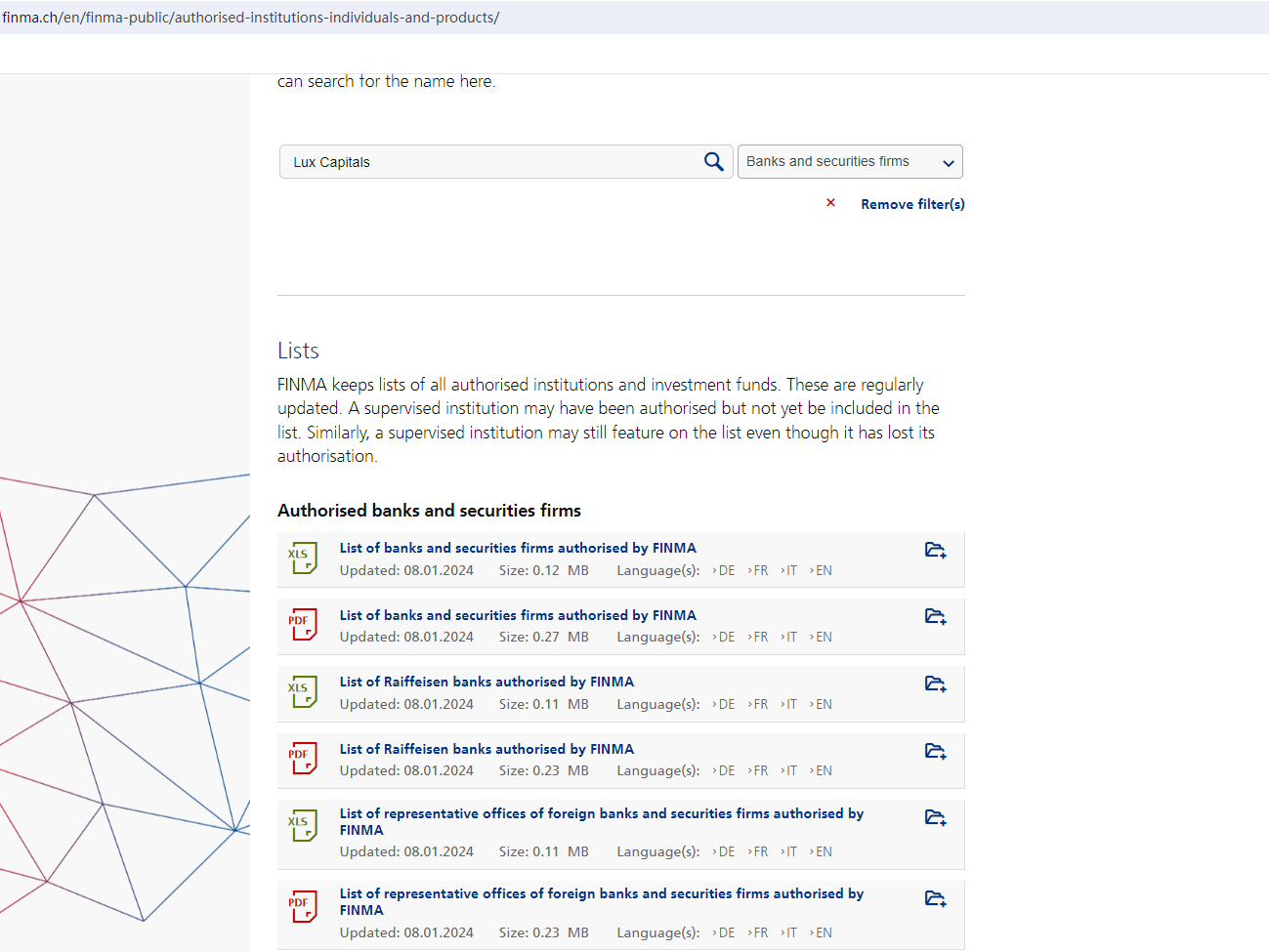
Task: Add PDF representative offices list to folder
Action: point(935,898)
